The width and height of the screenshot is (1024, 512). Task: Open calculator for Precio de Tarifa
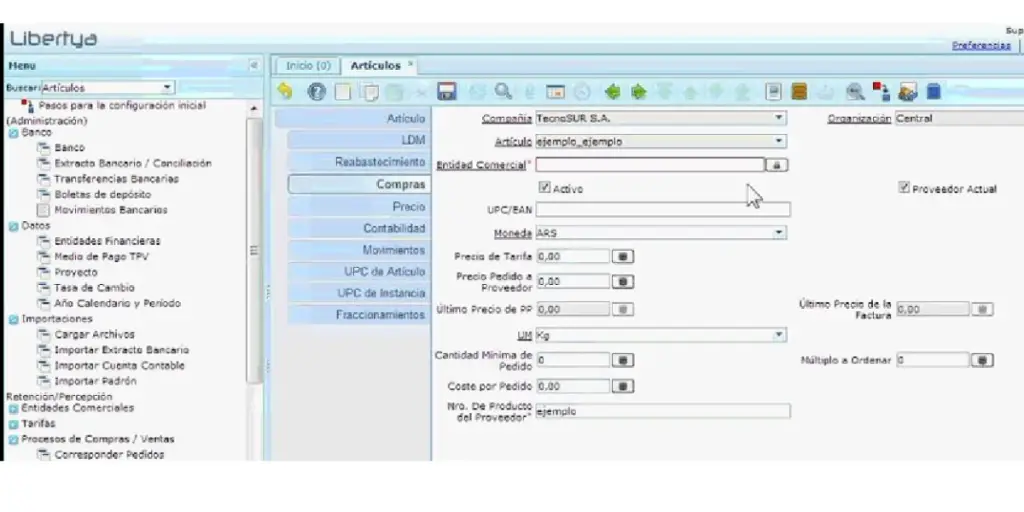click(x=623, y=256)
